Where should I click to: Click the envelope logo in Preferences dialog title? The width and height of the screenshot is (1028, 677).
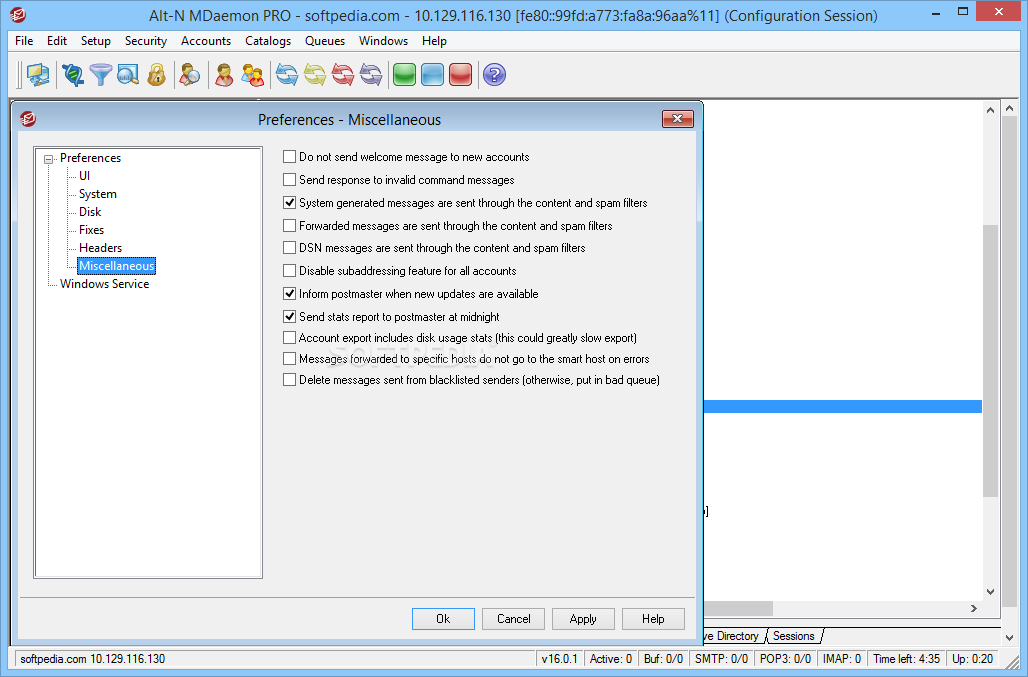28,119
